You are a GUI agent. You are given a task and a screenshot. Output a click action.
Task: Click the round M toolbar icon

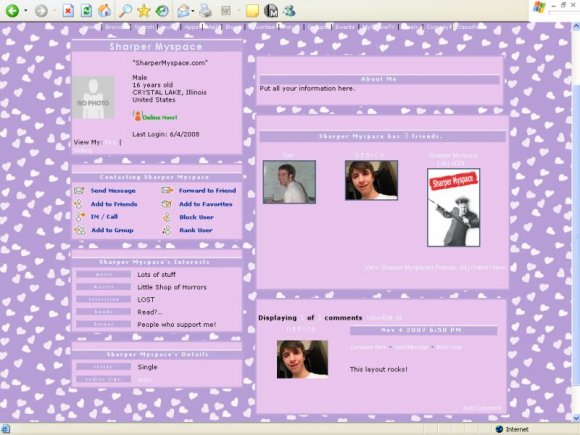pos(271,10)
